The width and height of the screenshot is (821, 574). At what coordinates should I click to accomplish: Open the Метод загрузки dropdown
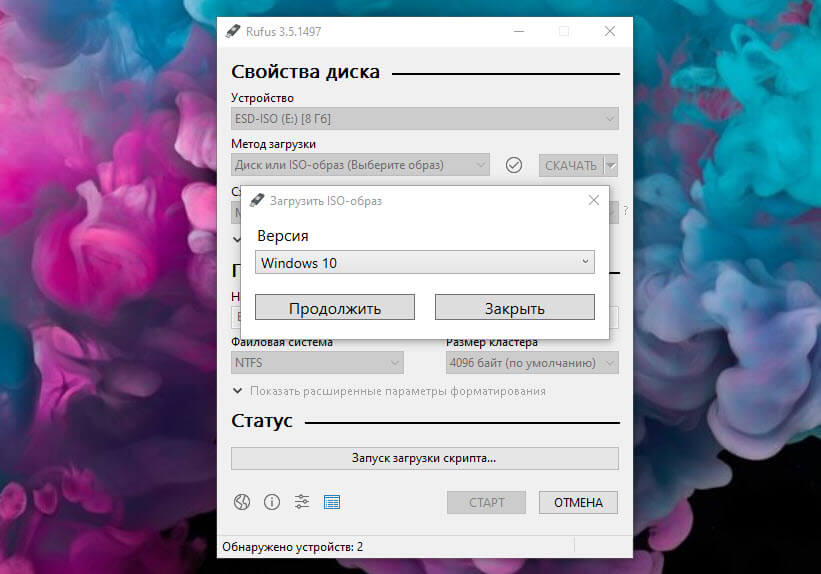(x=360, y=164)
